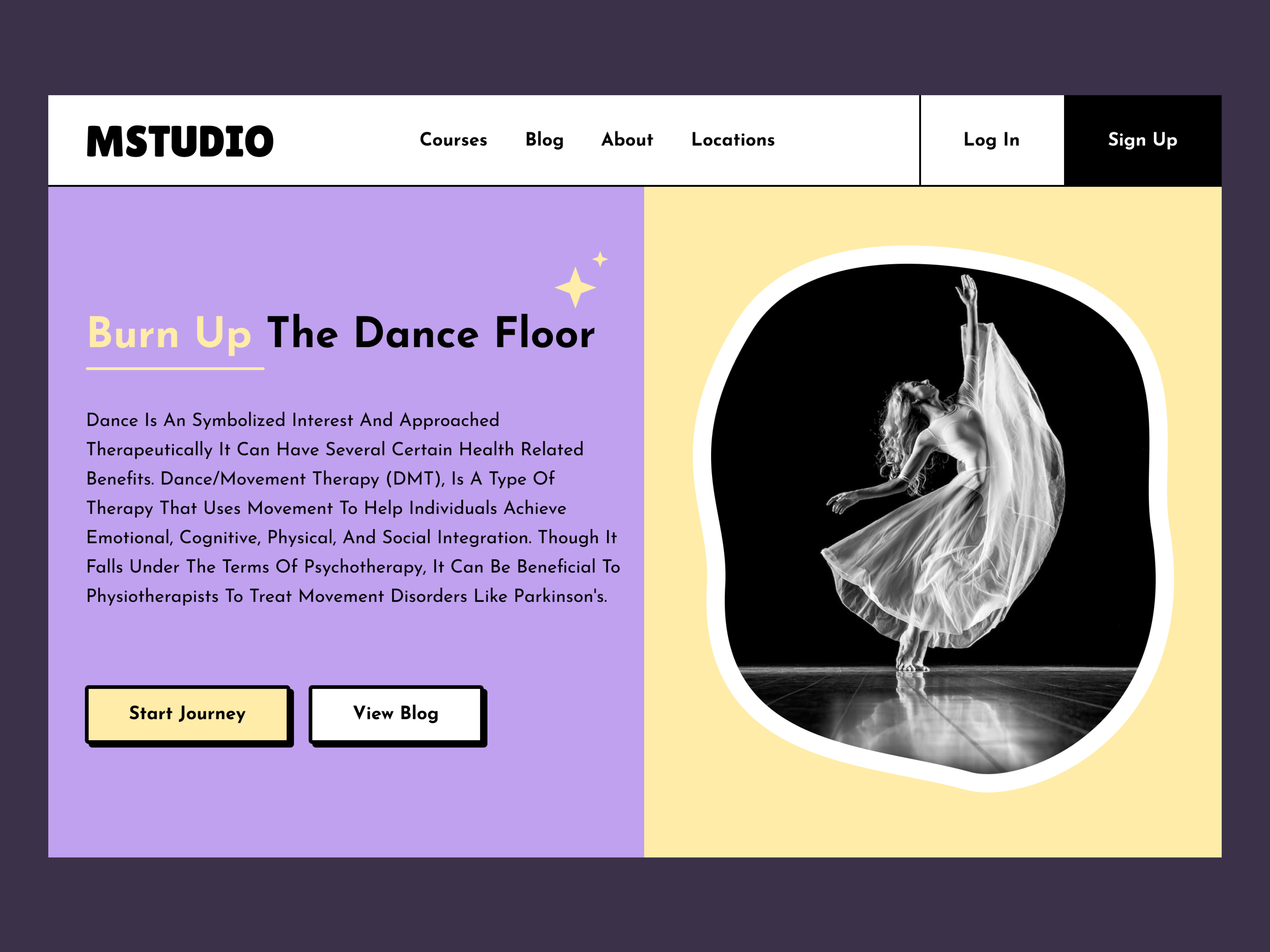Click the Start Journey button

[x=189, y=715]
